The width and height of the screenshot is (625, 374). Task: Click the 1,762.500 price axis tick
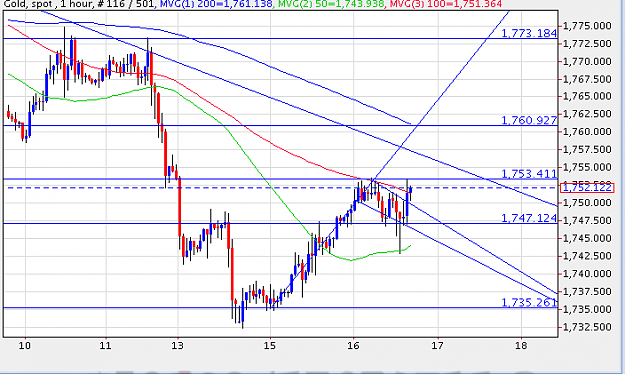[587, 114]
